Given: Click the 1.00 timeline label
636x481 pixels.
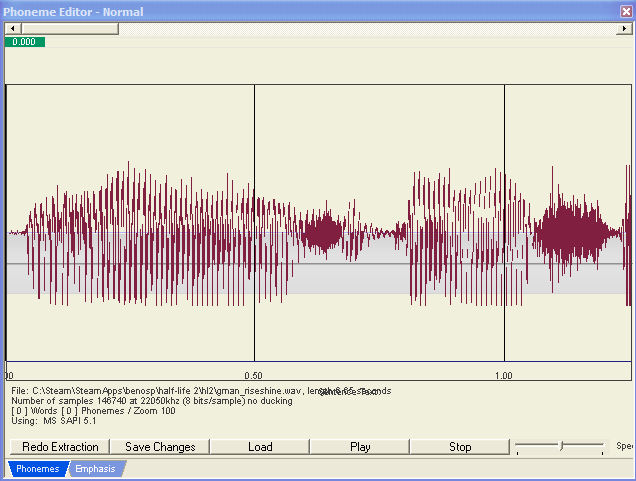Looking at the screenshot, I should pos(504,376).
